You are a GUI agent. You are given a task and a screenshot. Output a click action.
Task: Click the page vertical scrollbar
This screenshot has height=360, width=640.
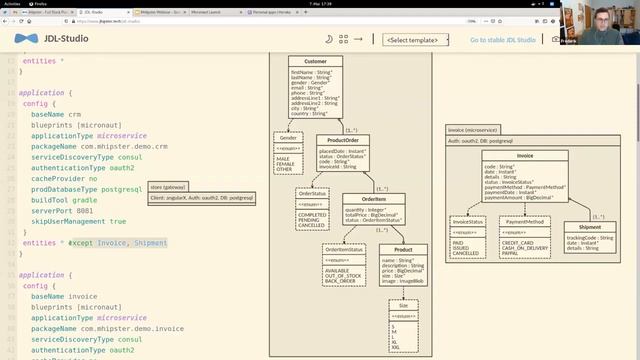pyautogui.click(x=638, y=113)
